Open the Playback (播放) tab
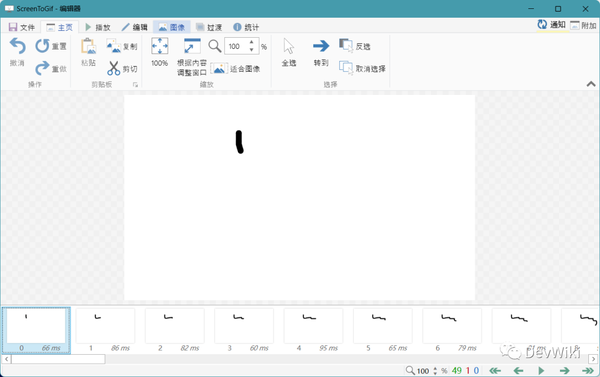 click(x=98, y=27)
